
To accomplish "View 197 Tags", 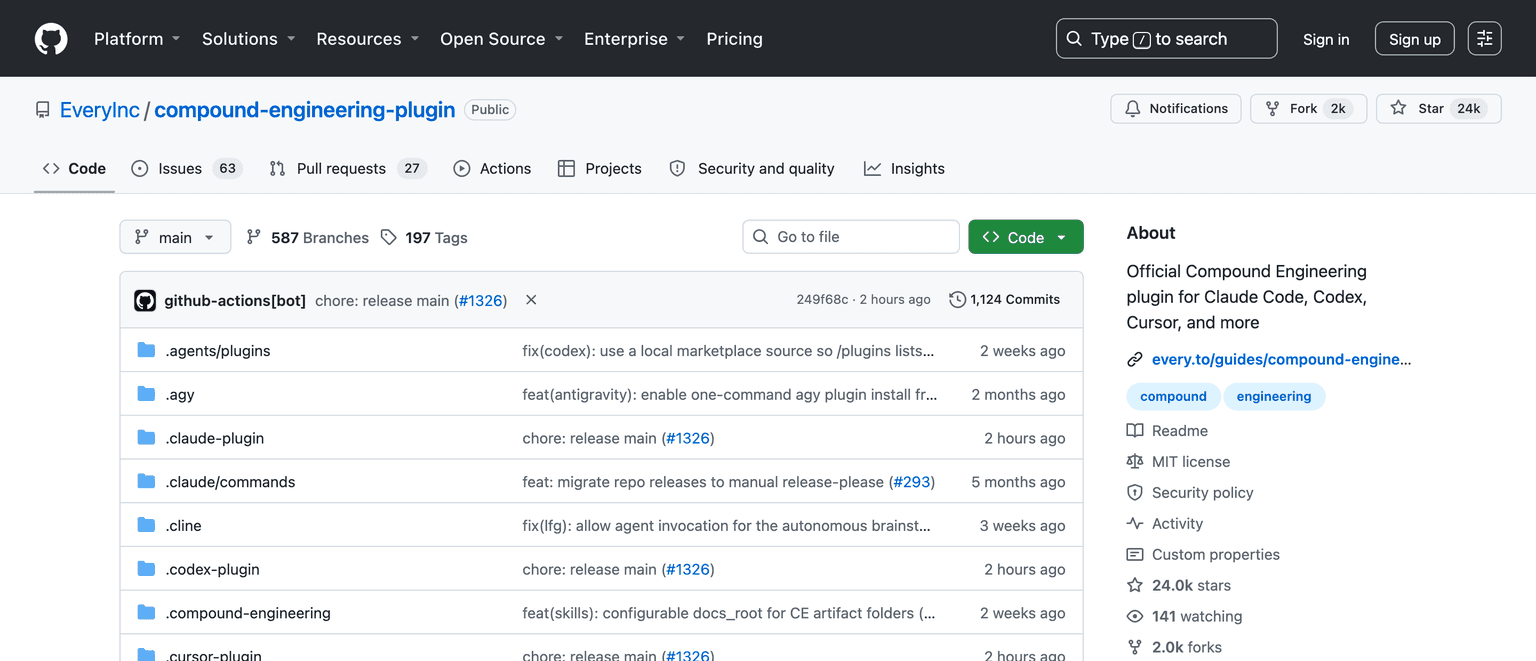I will click(x=424, y=238).
